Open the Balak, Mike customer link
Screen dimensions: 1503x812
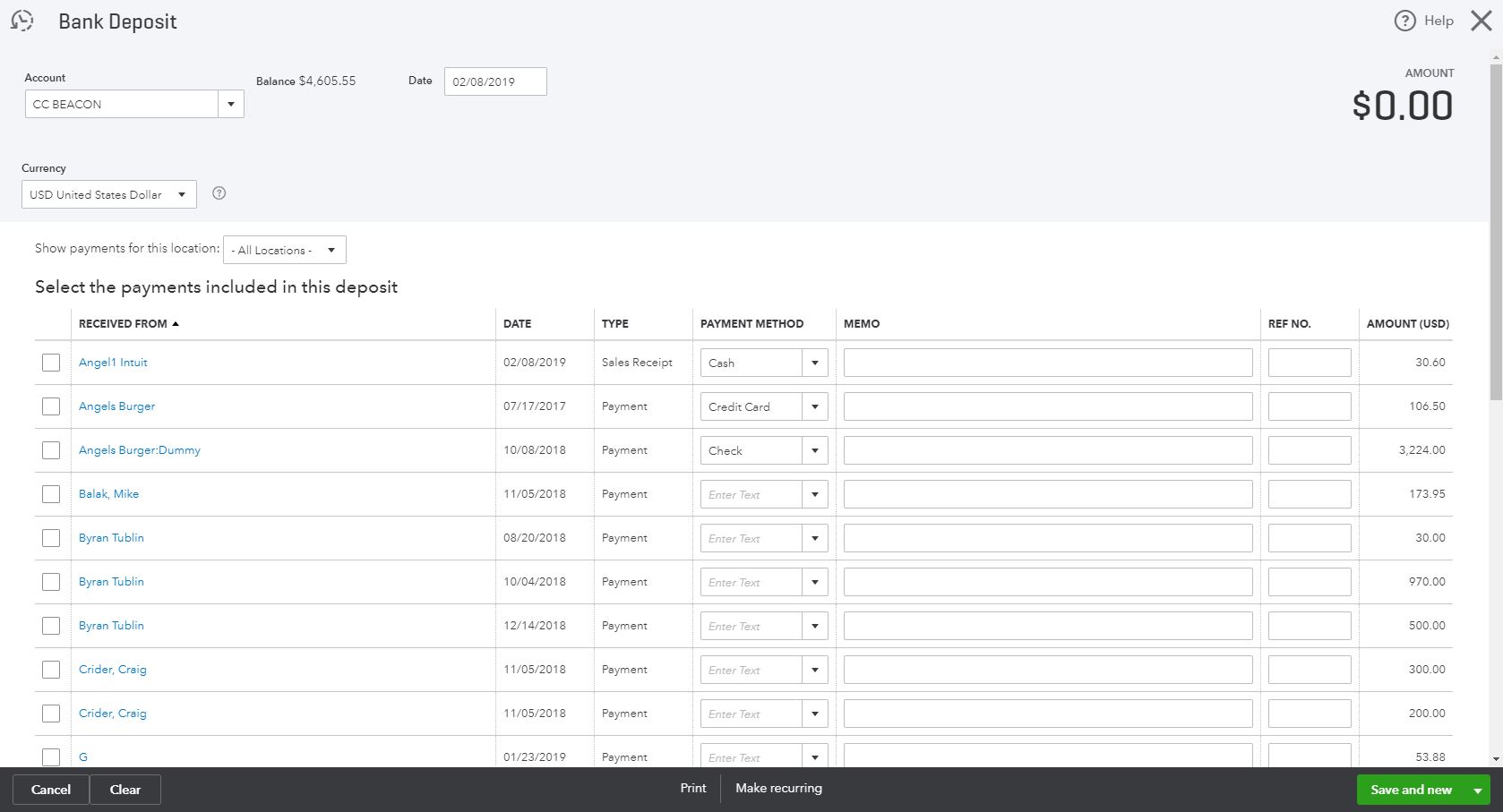108,493
